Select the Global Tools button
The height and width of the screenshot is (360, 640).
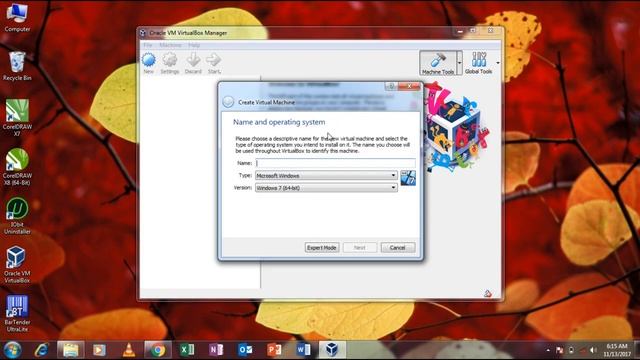click(x=478, y=63)
